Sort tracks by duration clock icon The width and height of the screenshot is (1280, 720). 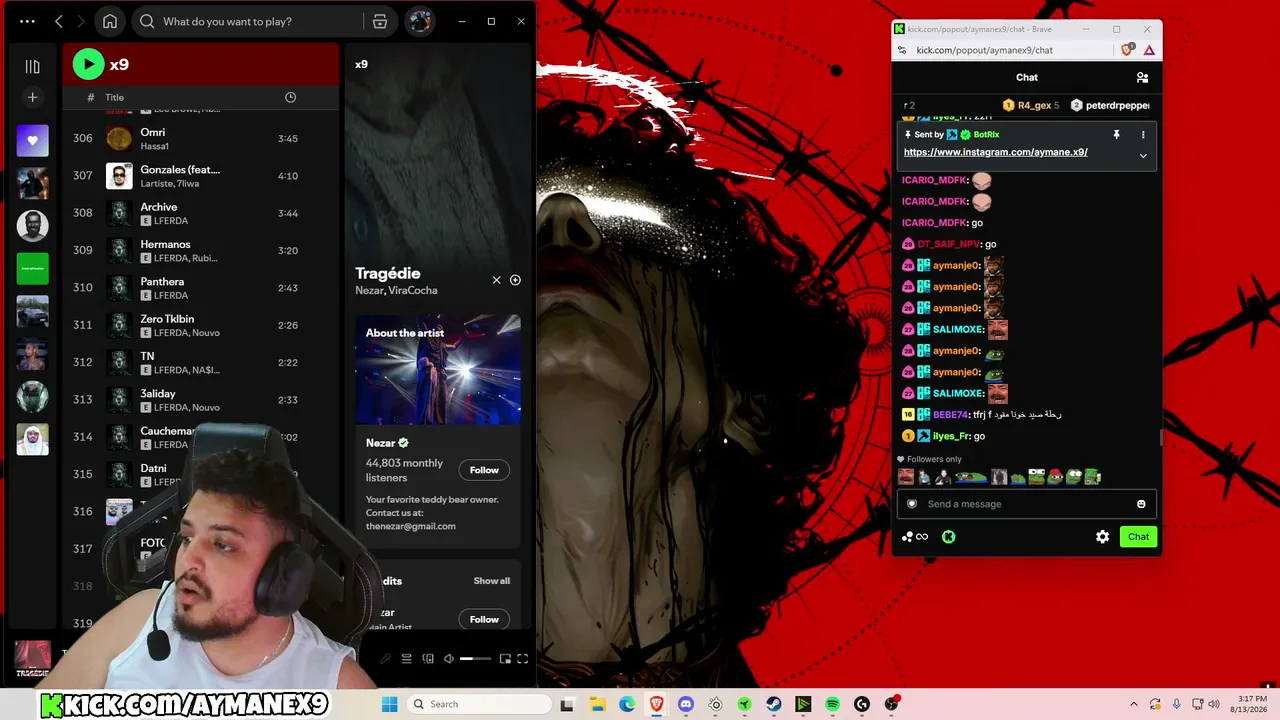point(290,97)
